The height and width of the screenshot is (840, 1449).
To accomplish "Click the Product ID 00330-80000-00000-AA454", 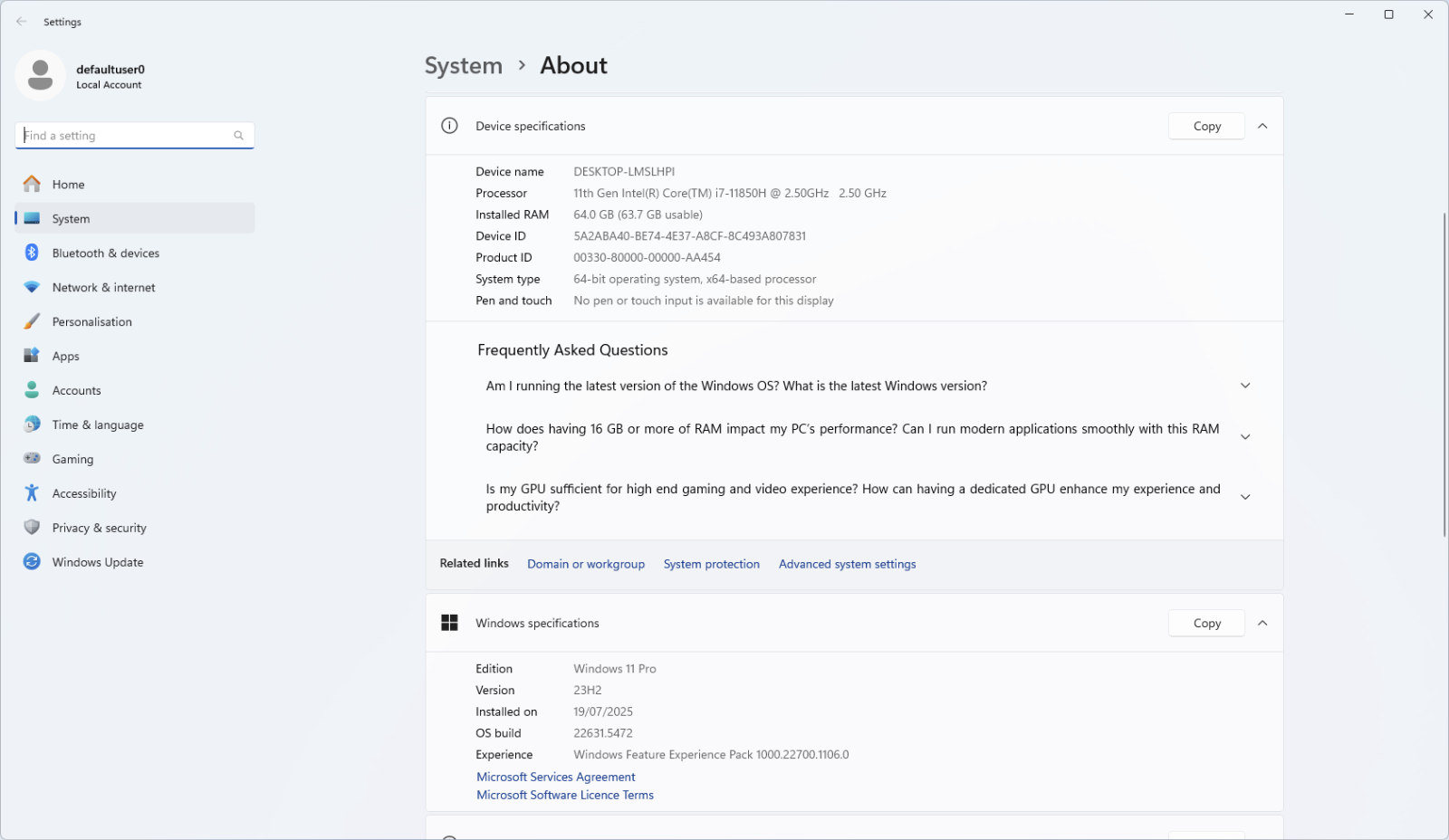I will pos(647,258).
